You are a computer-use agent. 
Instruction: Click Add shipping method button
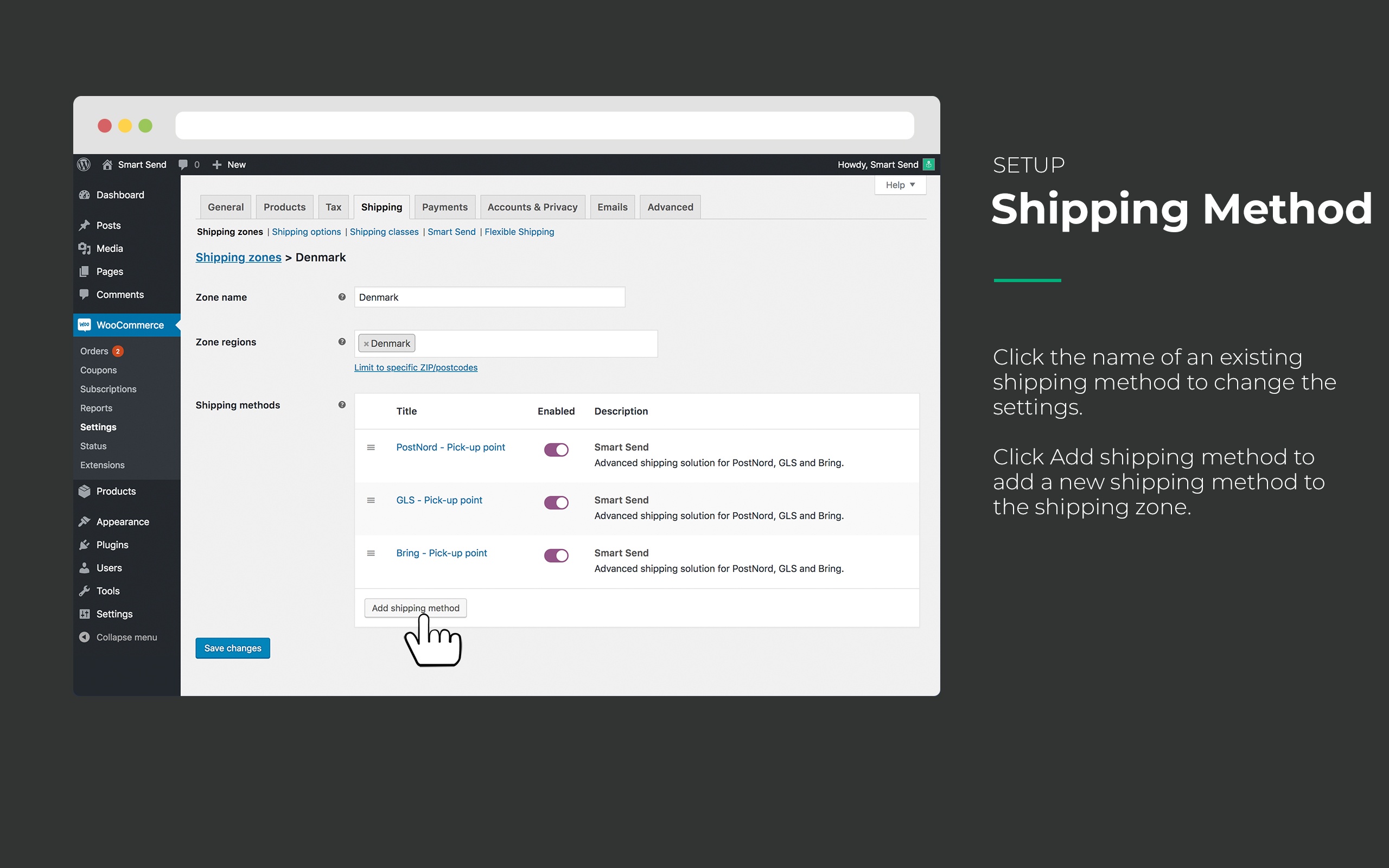click(x=415, y=608)
